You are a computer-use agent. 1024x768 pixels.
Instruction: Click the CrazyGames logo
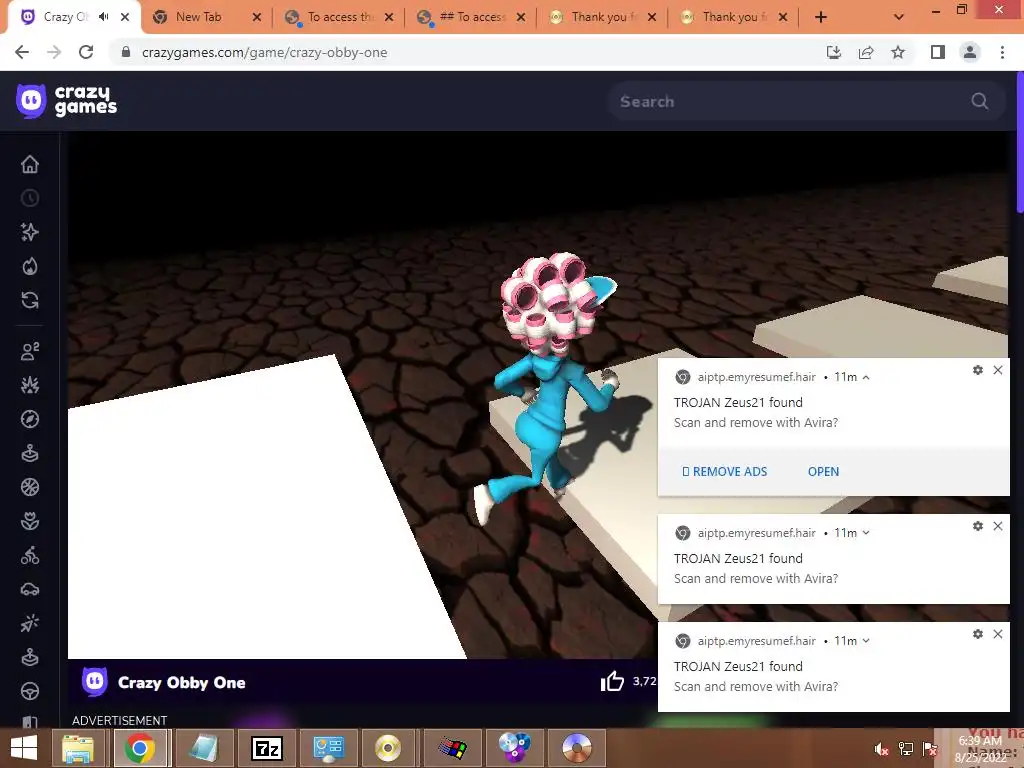[x=67, y=101]
